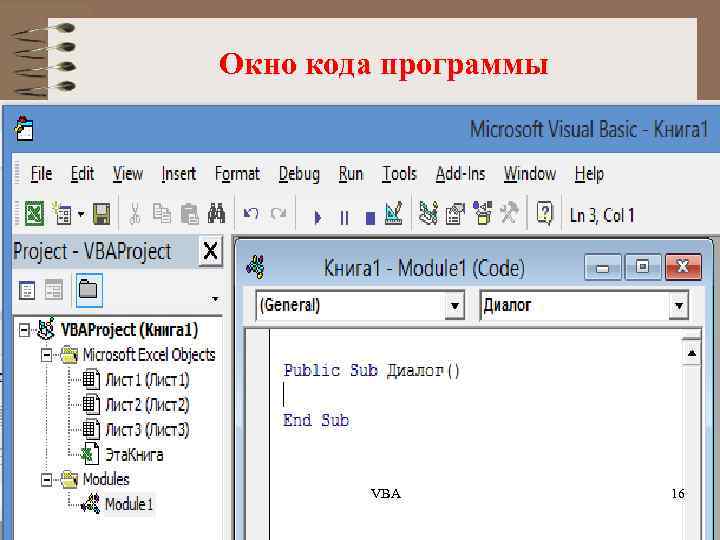720x540 pixels.
Task: Select Лист1 (Лист1) in the tree
Action: 147,380
